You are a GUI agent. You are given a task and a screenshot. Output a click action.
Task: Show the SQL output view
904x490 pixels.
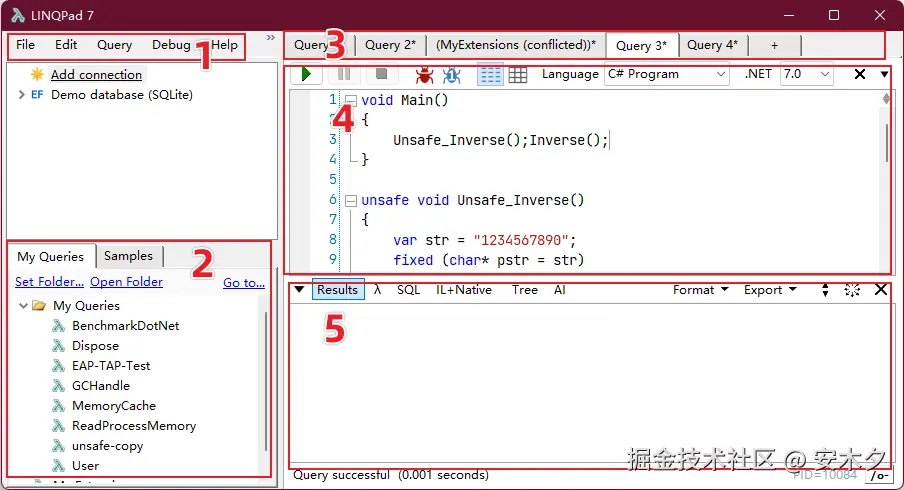(408, 290)
